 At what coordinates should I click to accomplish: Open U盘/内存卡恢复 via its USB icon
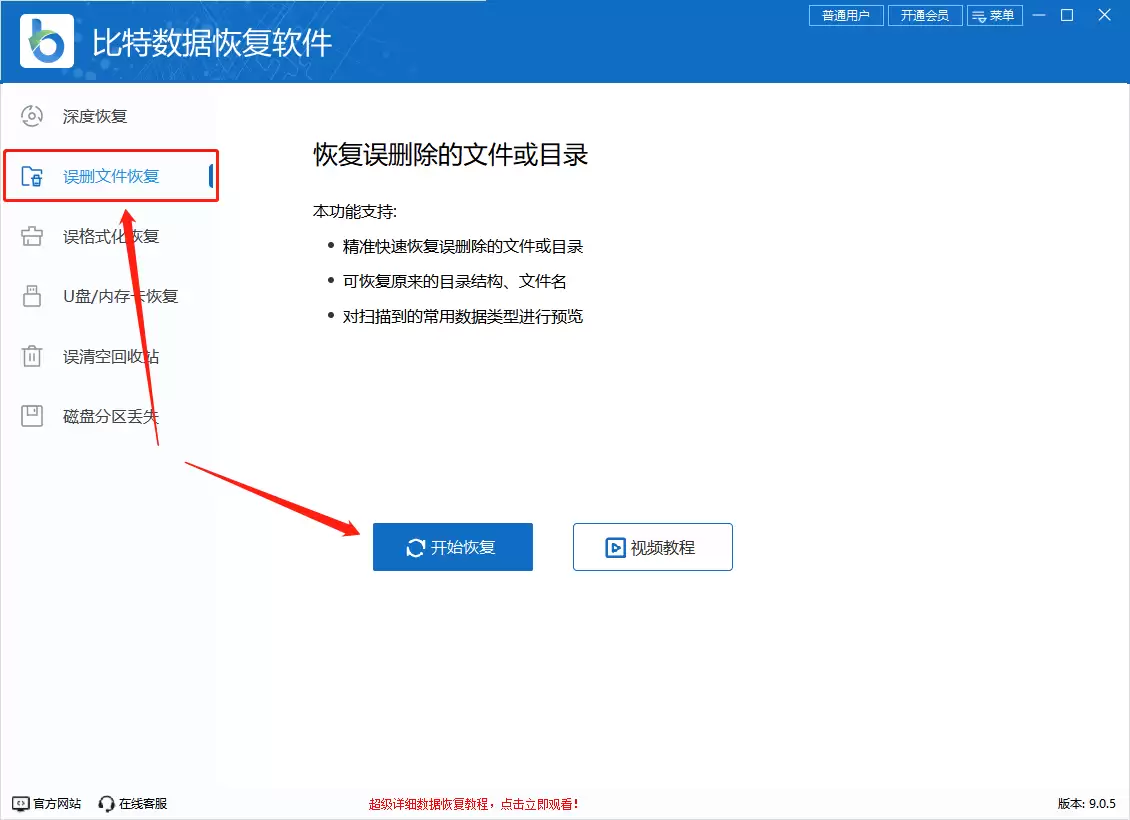pos(31,296)
